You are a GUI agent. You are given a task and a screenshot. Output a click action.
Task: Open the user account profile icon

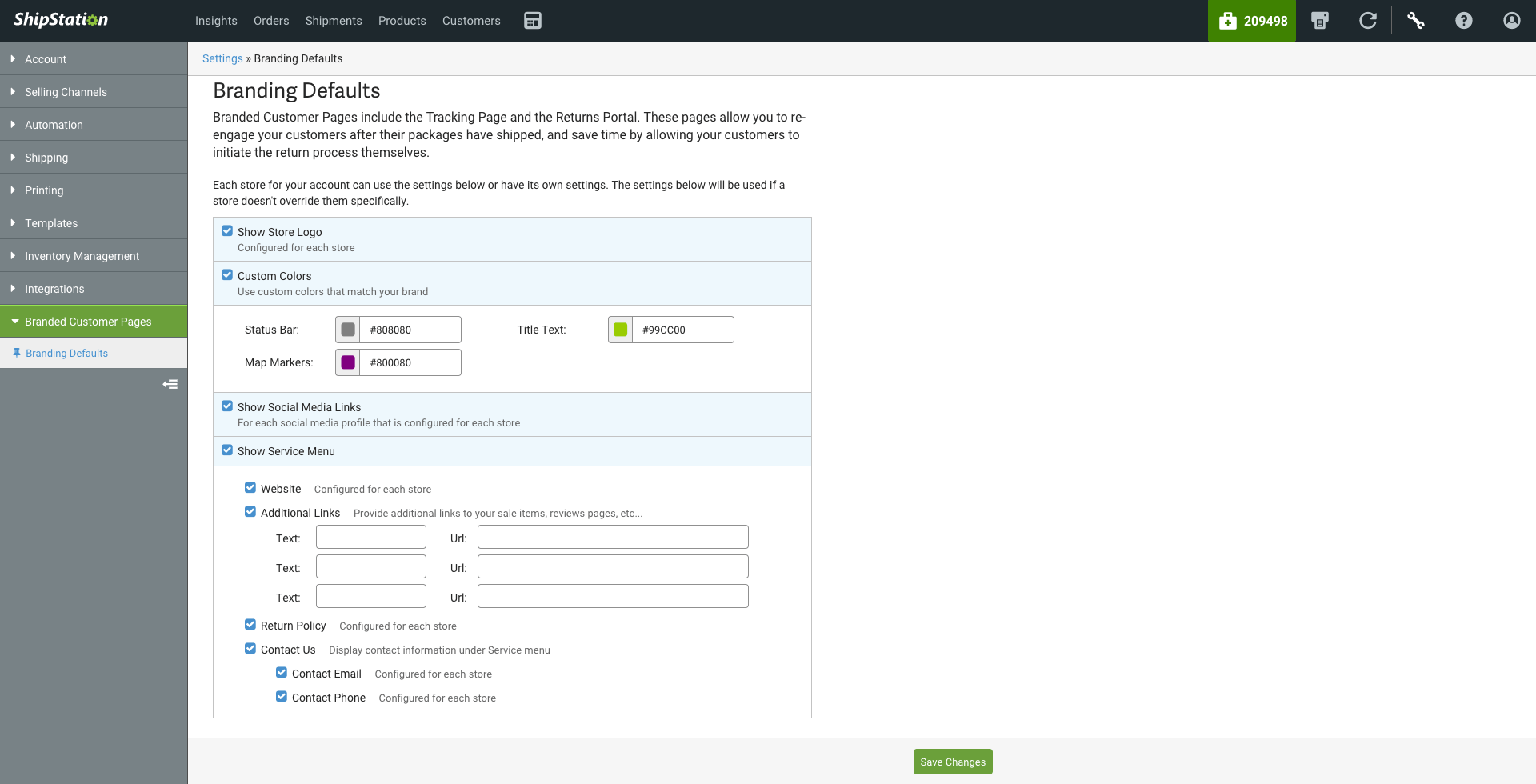(x=1512, y=21)
